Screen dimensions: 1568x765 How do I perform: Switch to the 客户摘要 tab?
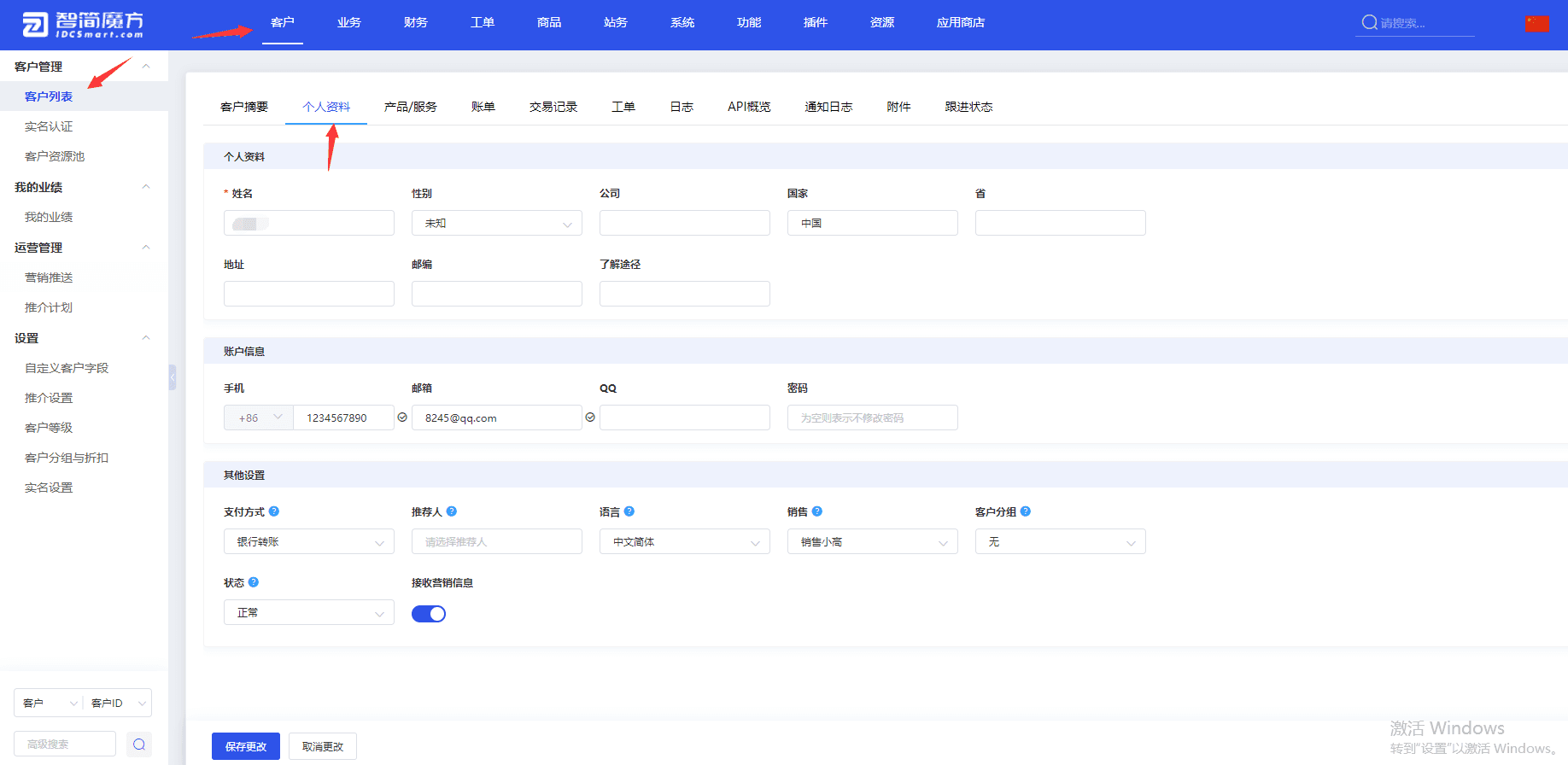(244, 107)
